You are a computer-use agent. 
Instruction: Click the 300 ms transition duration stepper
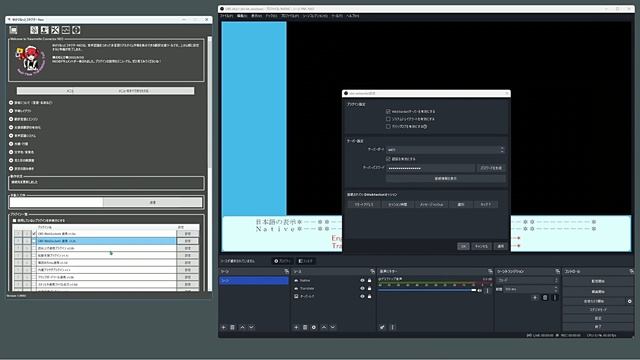pos(556,289)
